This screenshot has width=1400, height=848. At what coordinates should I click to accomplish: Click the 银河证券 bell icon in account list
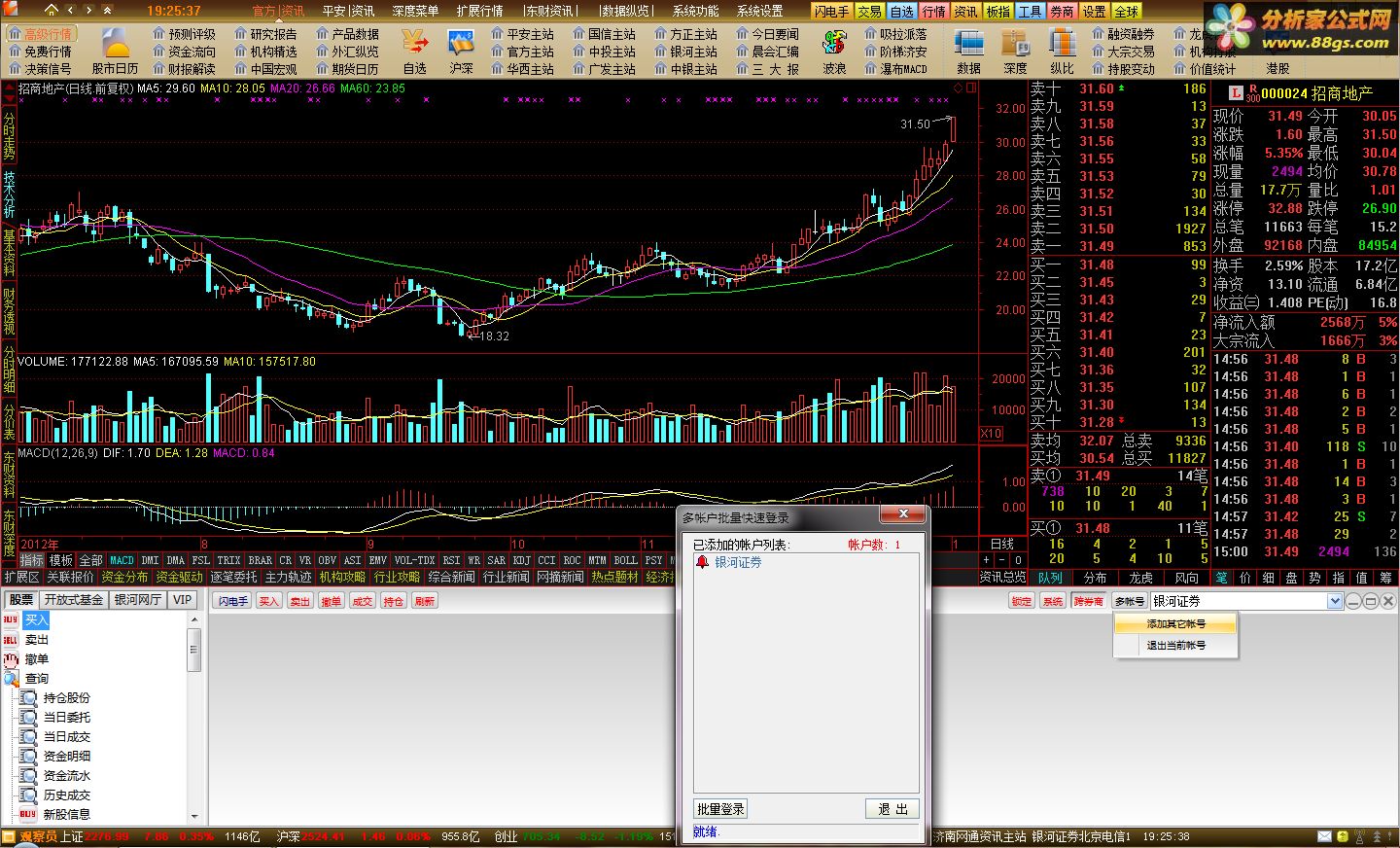click(x=703, y=562)
